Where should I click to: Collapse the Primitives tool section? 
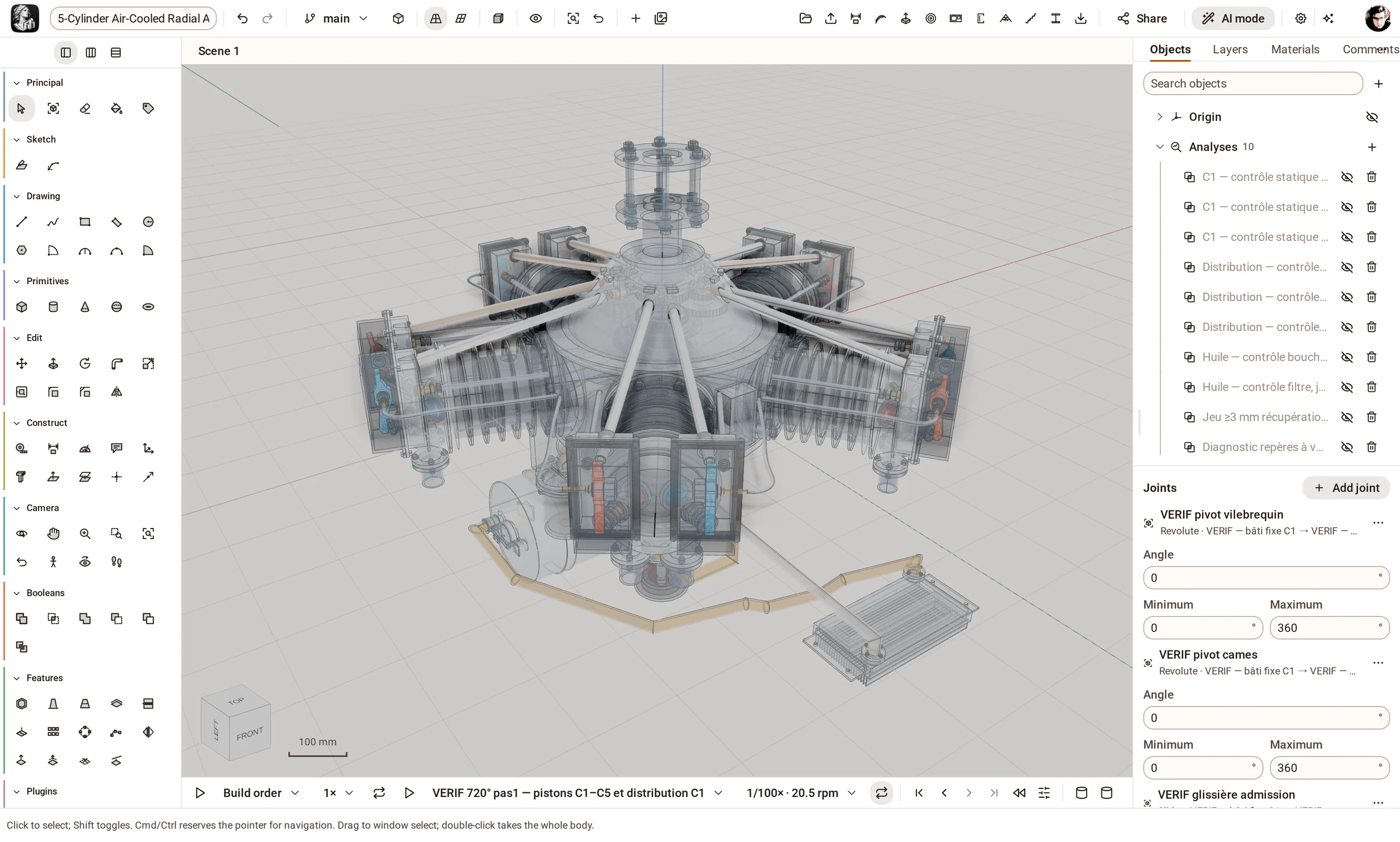(16, 281)
